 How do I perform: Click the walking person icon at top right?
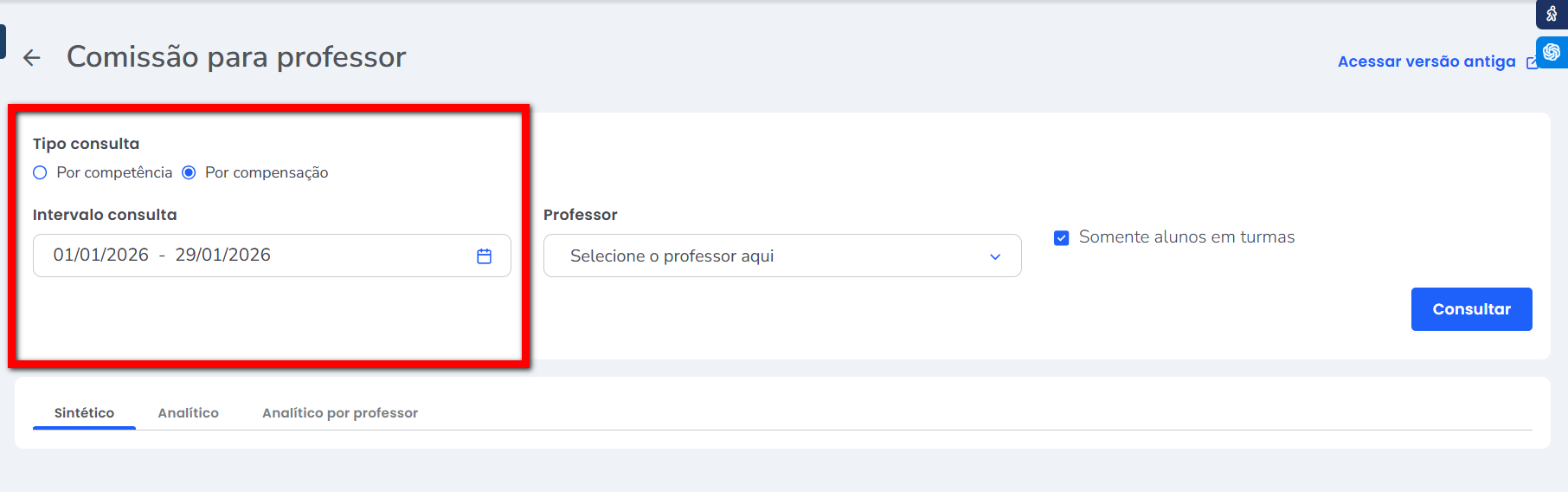[1552, 14]
